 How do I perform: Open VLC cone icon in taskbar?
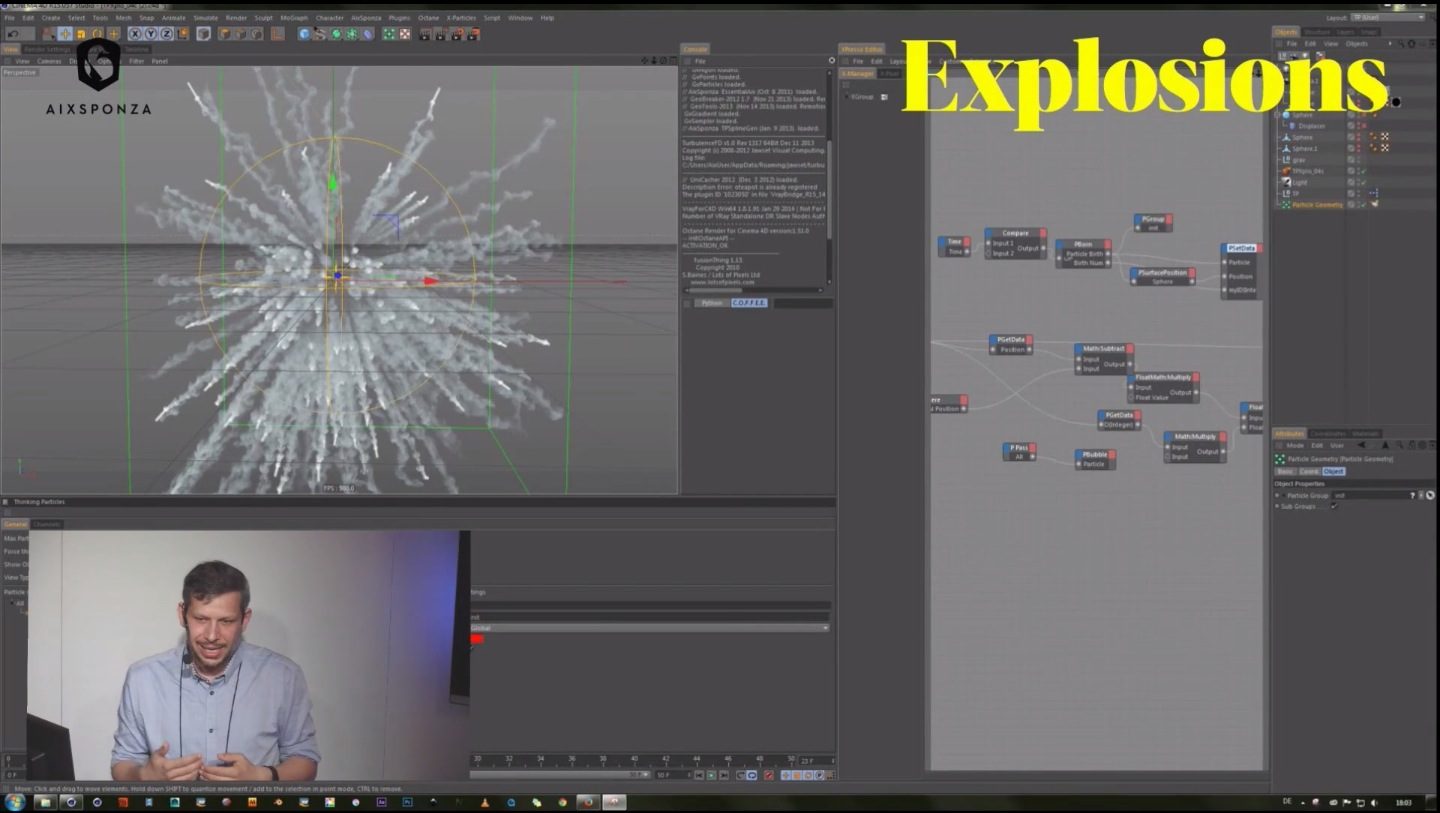point(485,802)
